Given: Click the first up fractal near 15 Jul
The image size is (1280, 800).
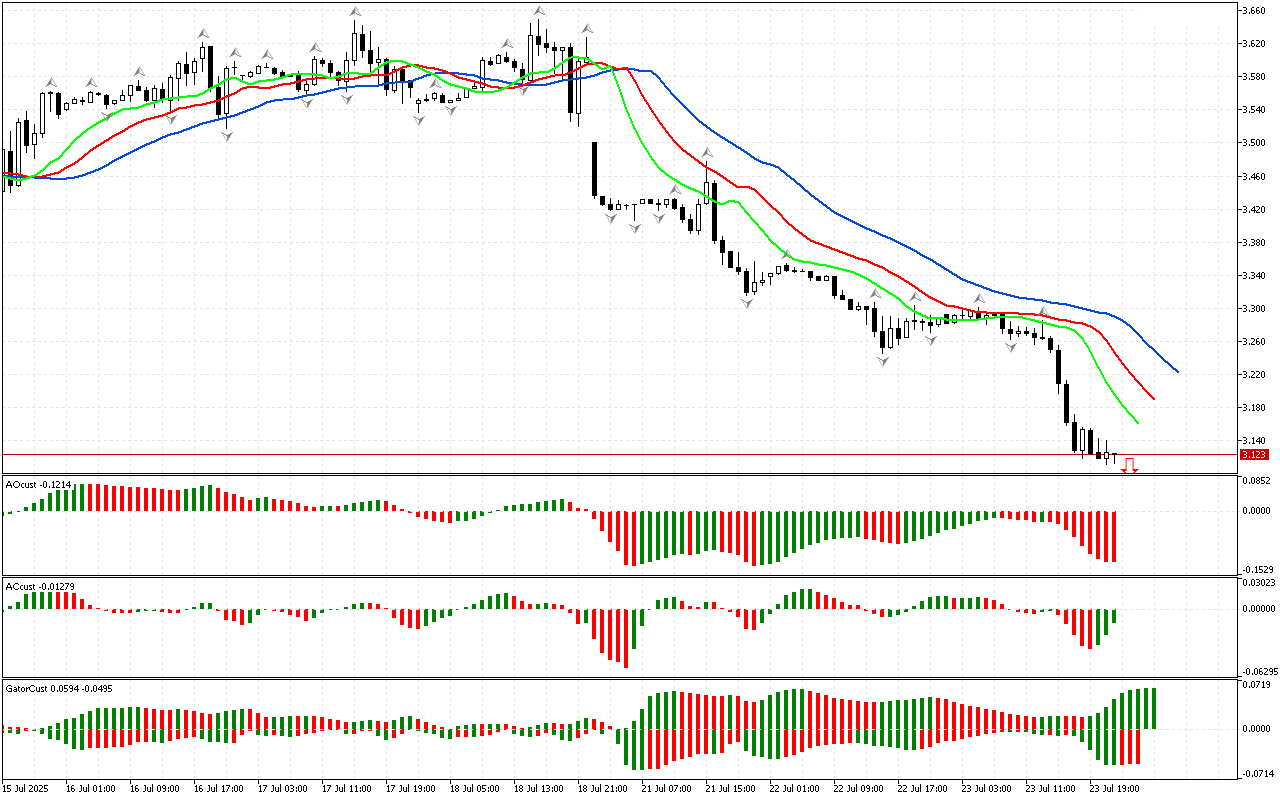Looking at the screenshot, I should point(50,82).
